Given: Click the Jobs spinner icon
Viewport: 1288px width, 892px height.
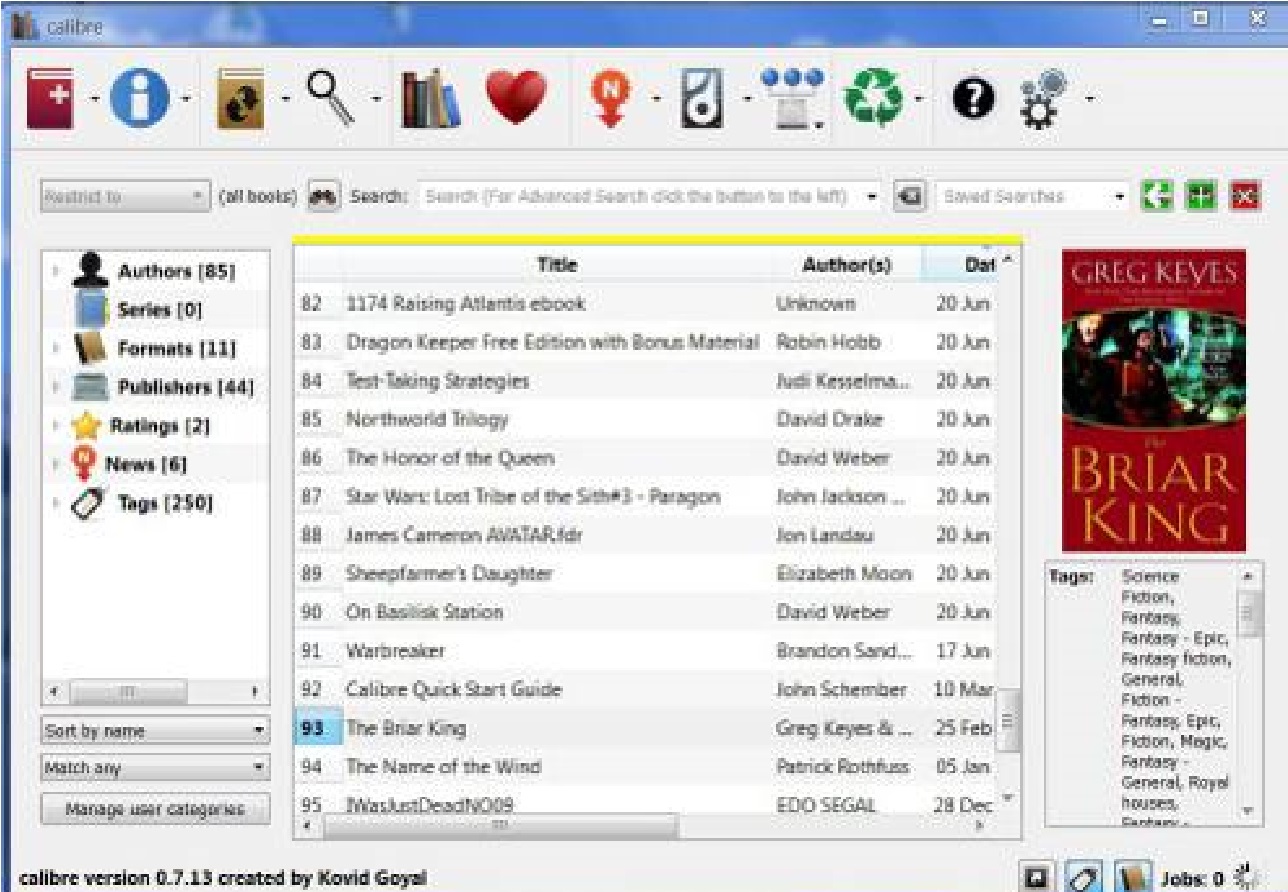Looking at the screenshot, I should tap(1246, 877).
